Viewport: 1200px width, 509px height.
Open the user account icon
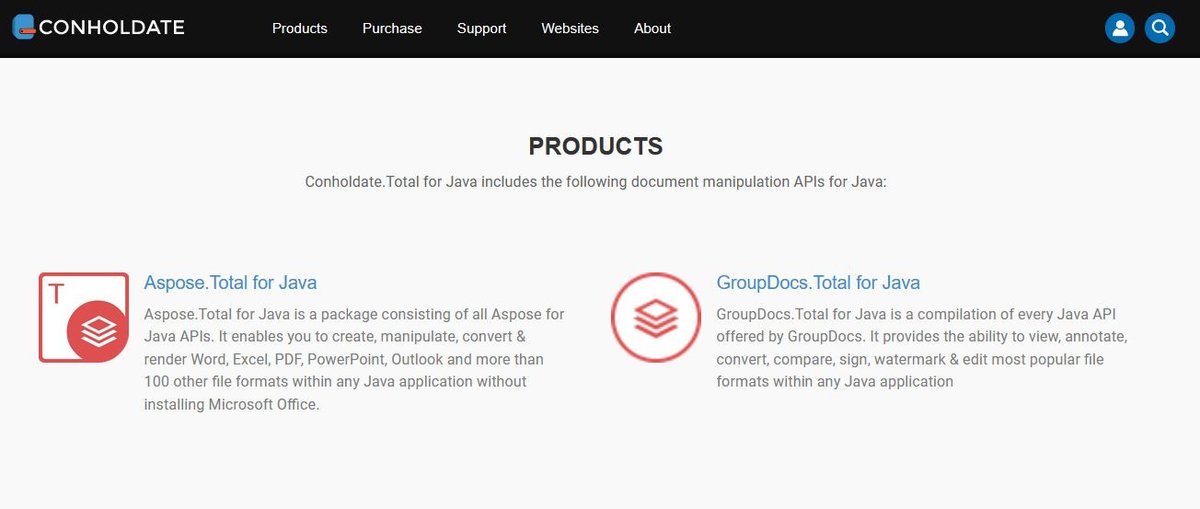[1120, 28]
